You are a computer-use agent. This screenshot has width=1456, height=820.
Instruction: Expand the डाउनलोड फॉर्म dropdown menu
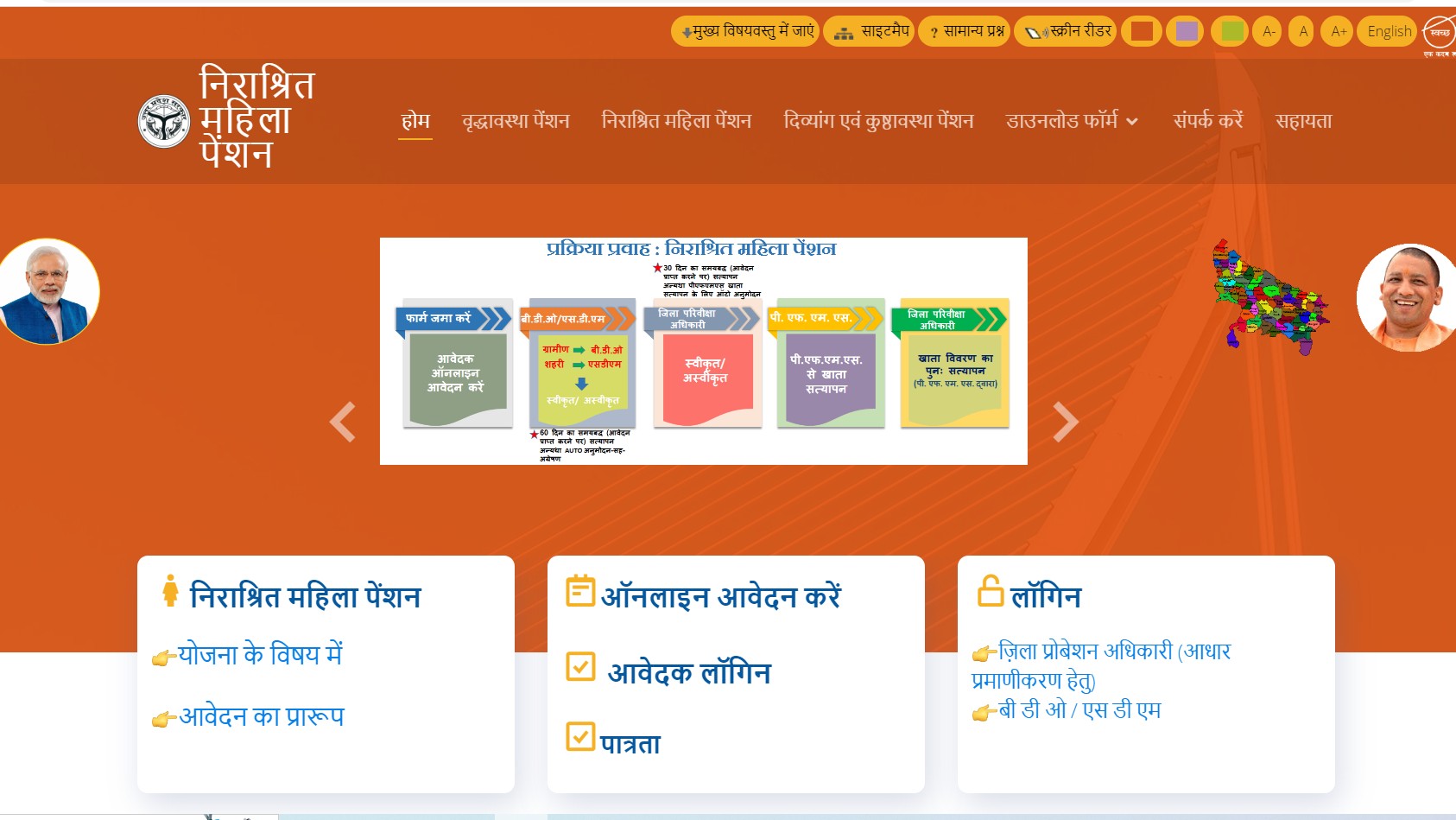pyautogui.click(x=1072, y=121)
